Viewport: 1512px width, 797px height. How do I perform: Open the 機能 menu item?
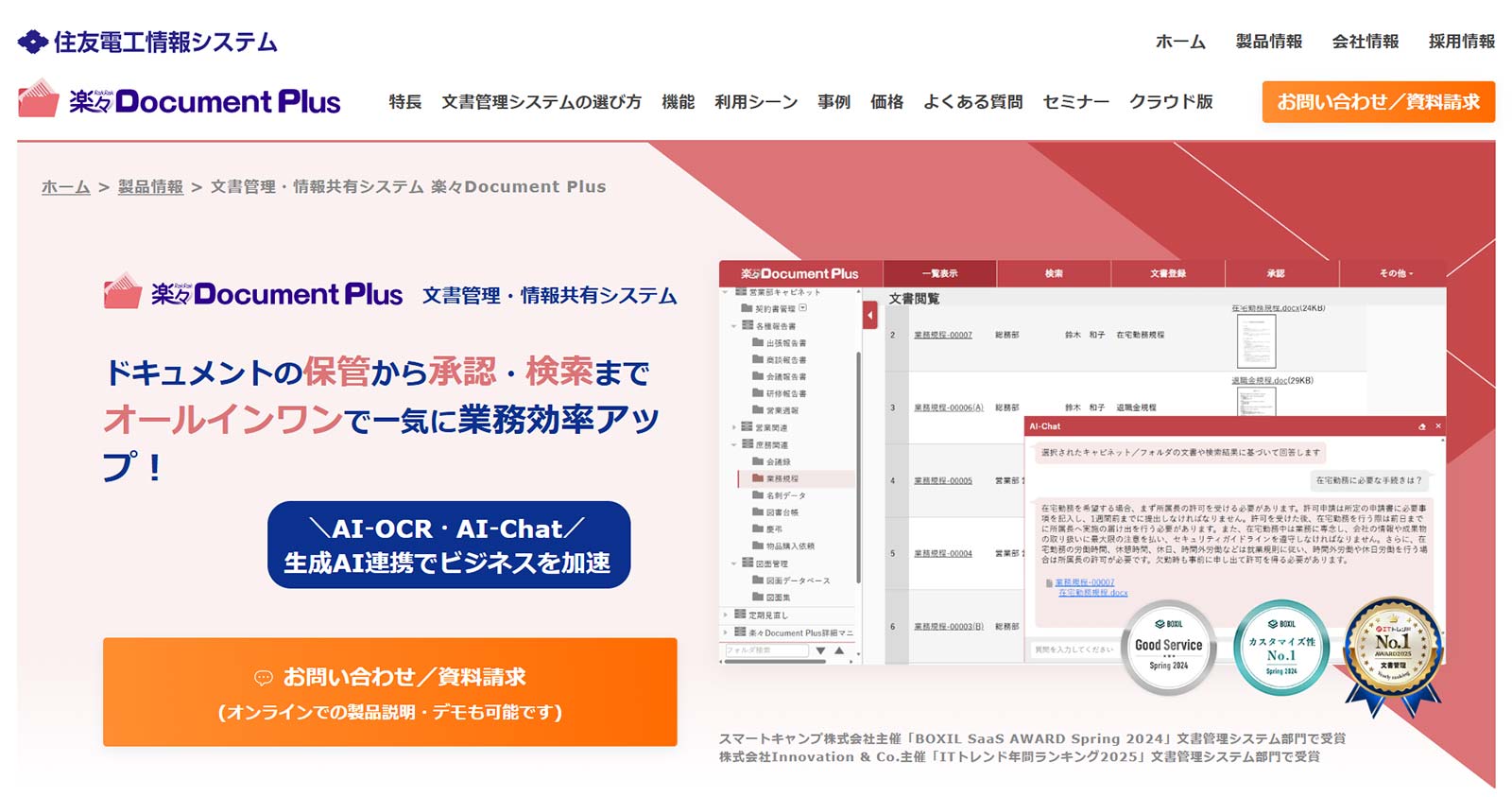pos(679,101)
